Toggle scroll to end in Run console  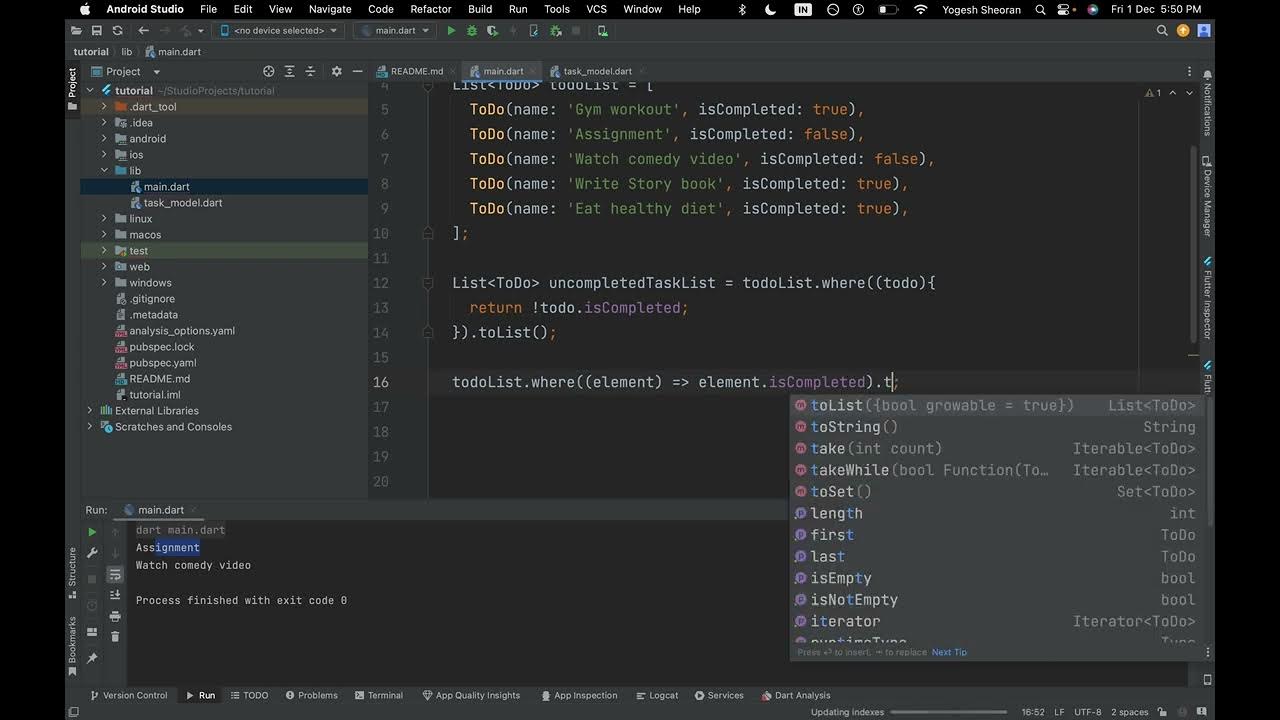click(115, 596)
